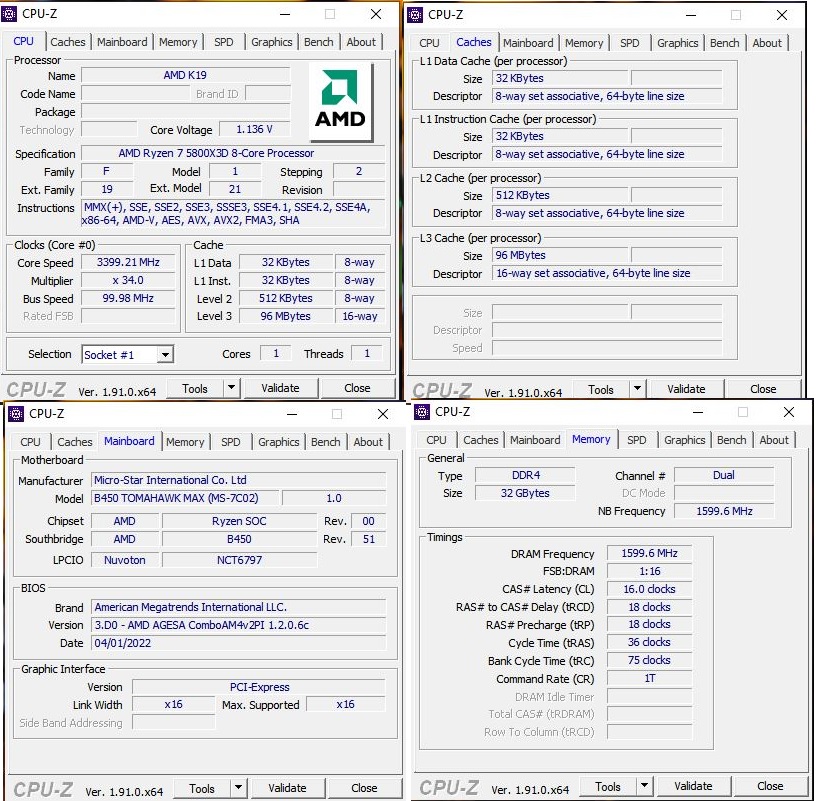
Task: Open Bench tab in Mainboard window
Action: [x=325, y=442]
